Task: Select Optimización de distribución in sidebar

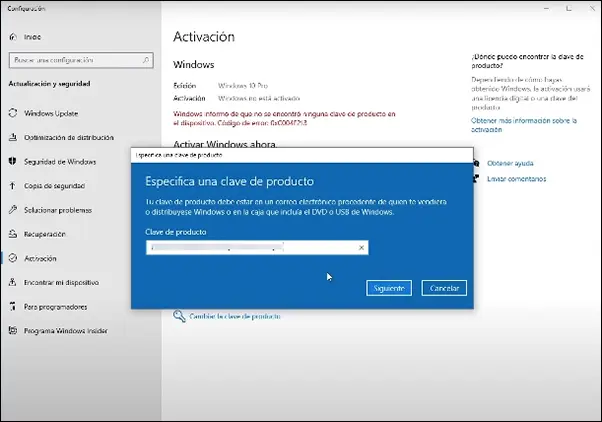Action: click(69, 137)
